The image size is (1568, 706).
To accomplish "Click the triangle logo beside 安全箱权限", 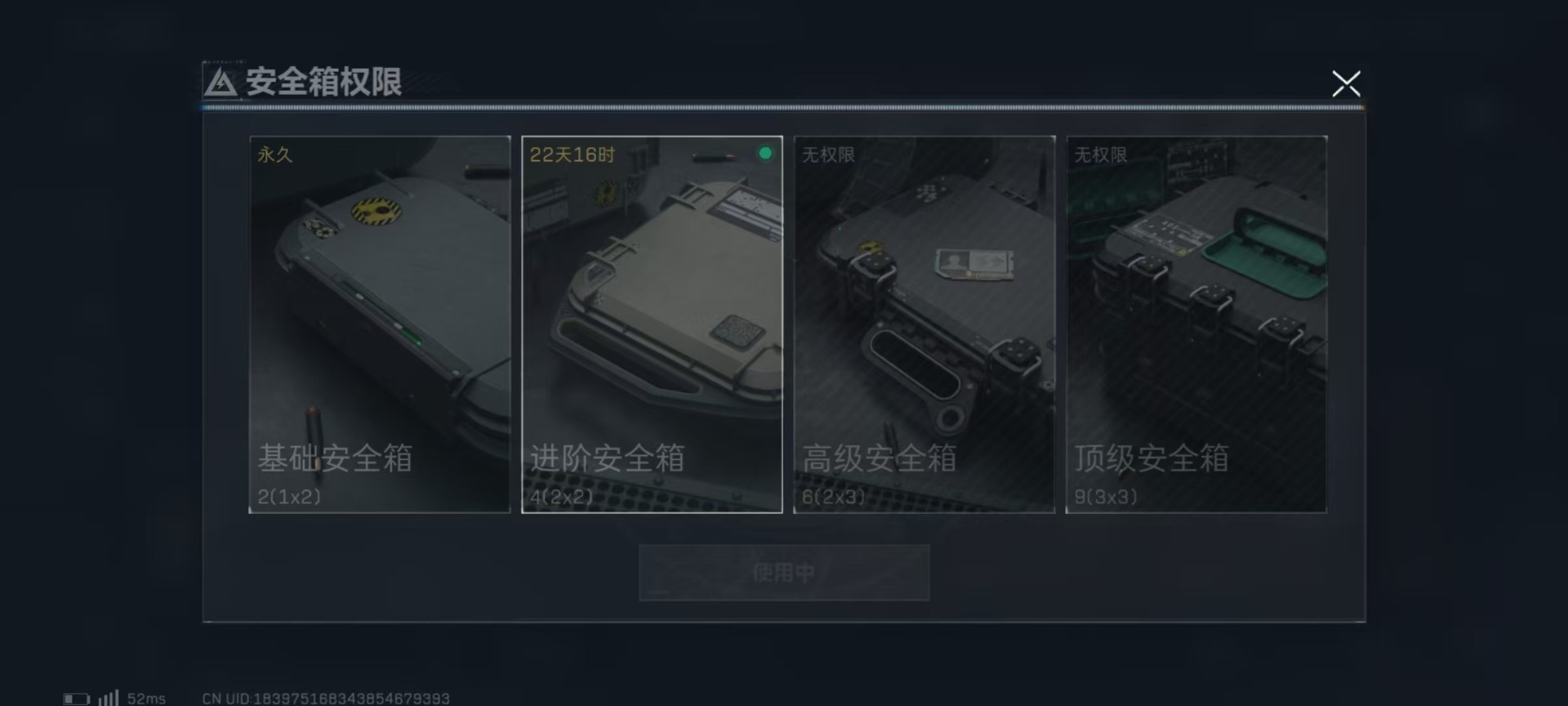I will point(220,83).
